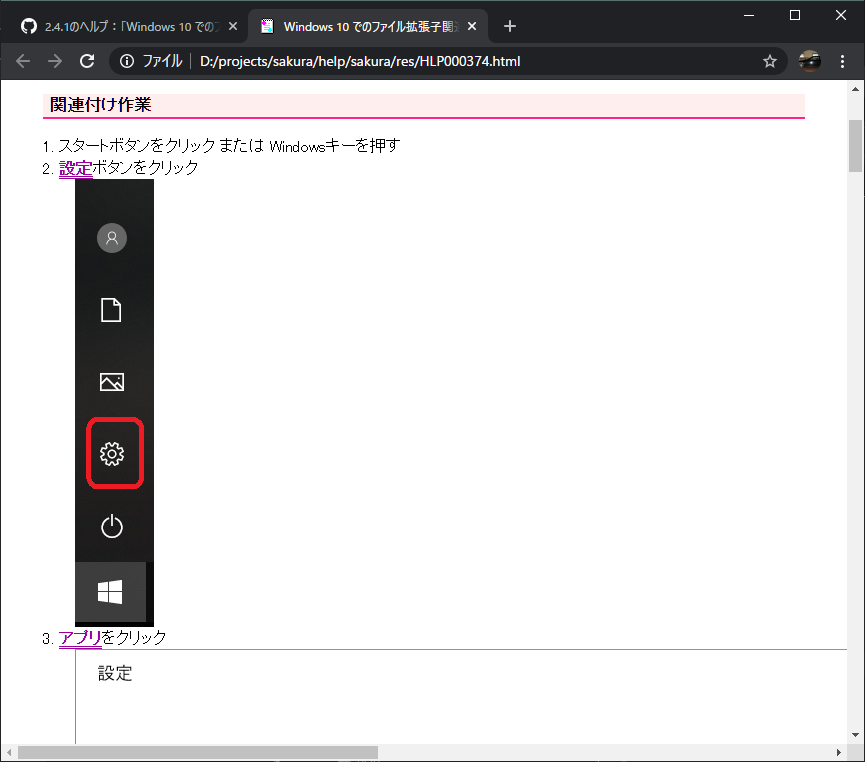865x762 pixels.
Task: Click the horizontal scrollbar right arrow
Action: point(839,753)
